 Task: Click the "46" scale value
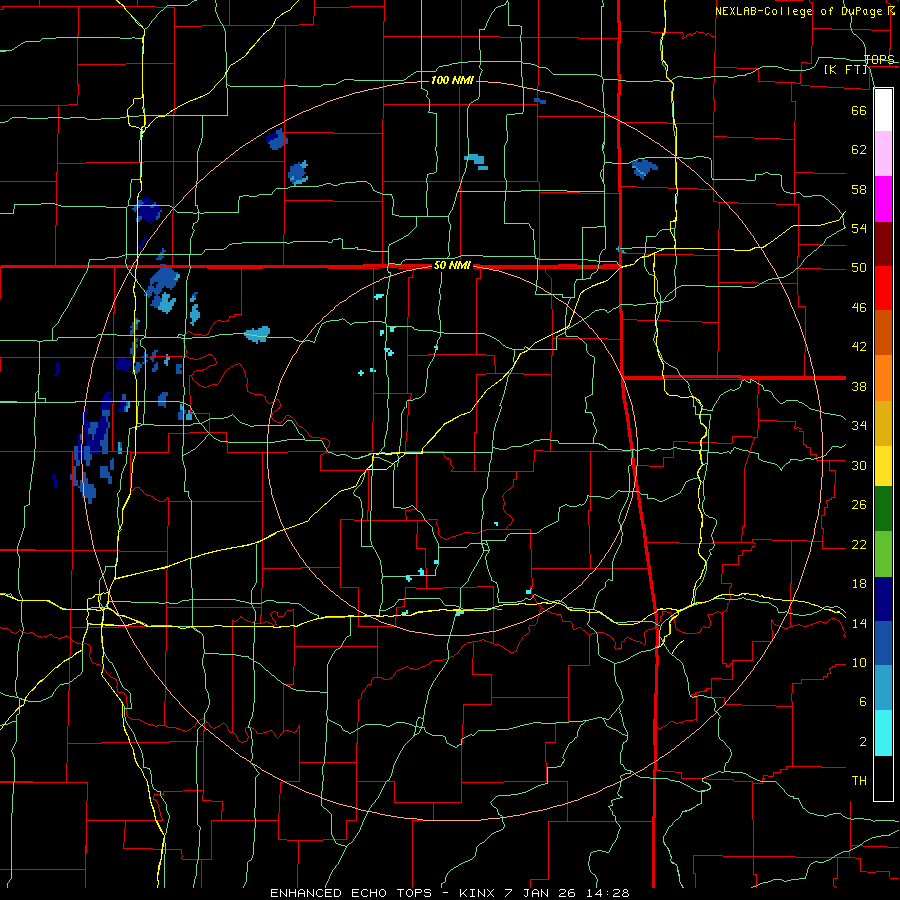pos(859,308)
